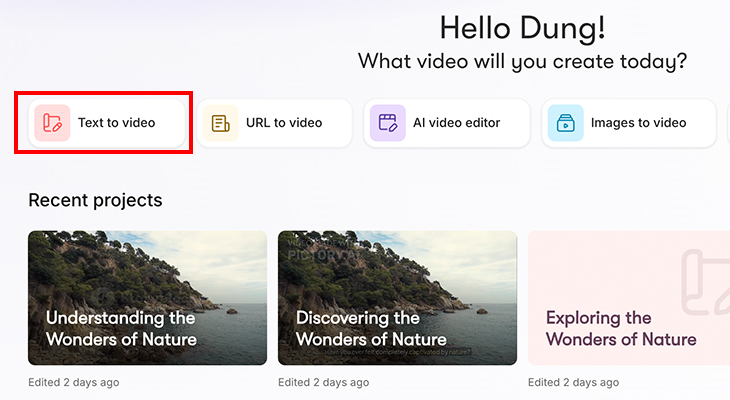Click the blue Images to video icon
The height and width of the screenshot is (400, 730).
pos(565,123)
